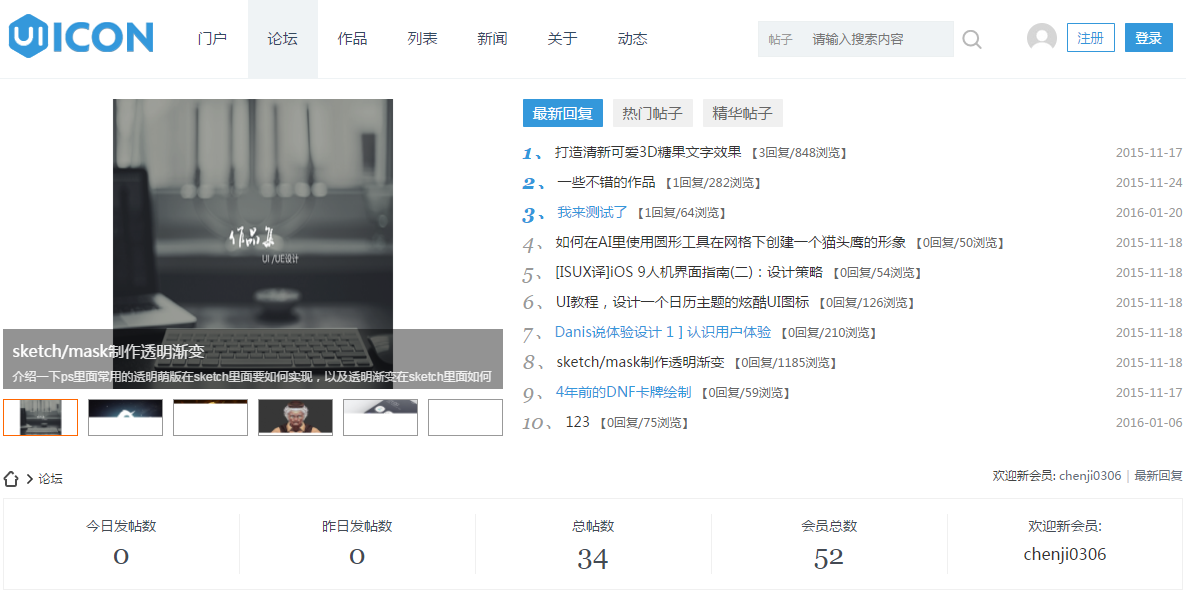Select the 精华帖子 tab
The height and width of the screenshot is (595, 1186).
742,113
